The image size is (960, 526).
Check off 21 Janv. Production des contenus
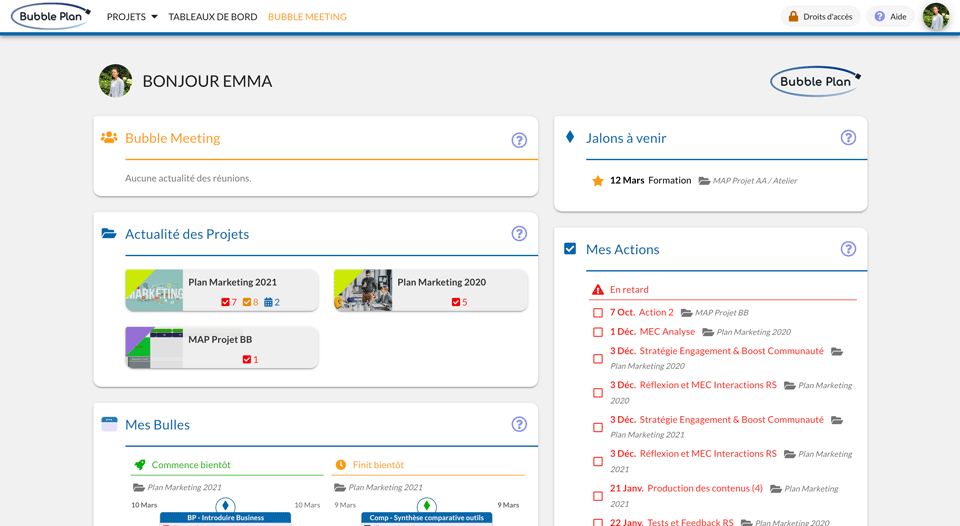point(598,496)
